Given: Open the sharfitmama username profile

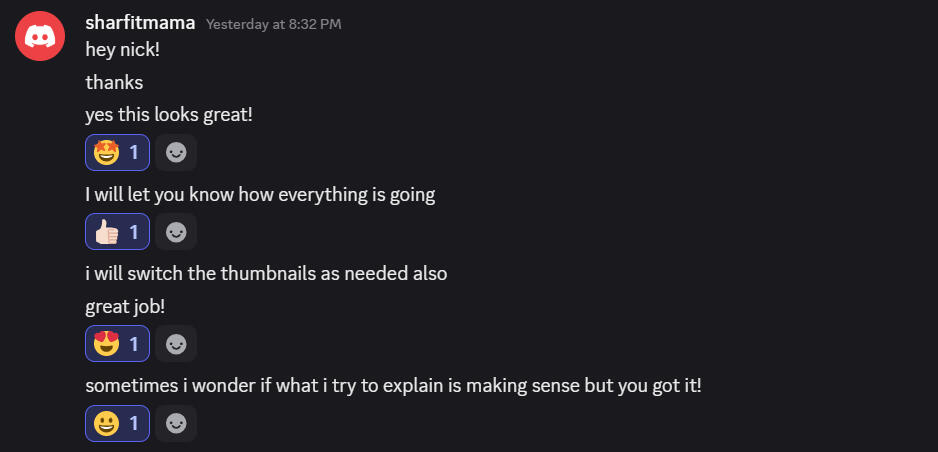Looking at the screenshot, I should pos(140,23).
